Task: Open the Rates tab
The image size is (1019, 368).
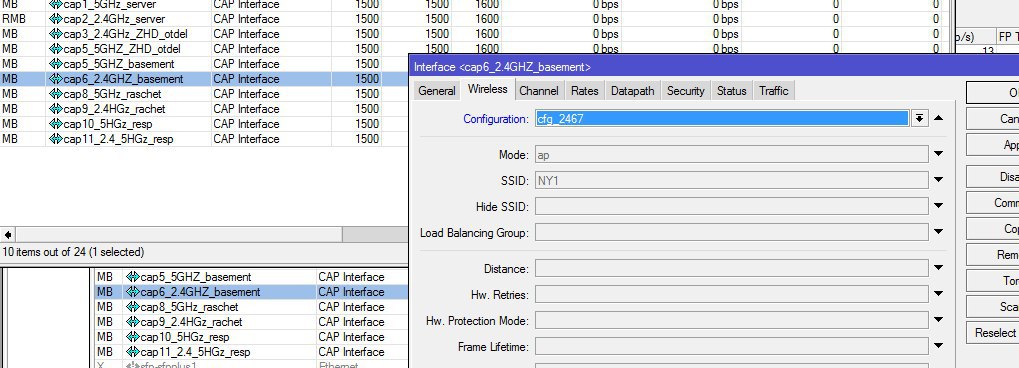Action: point(584,91)
